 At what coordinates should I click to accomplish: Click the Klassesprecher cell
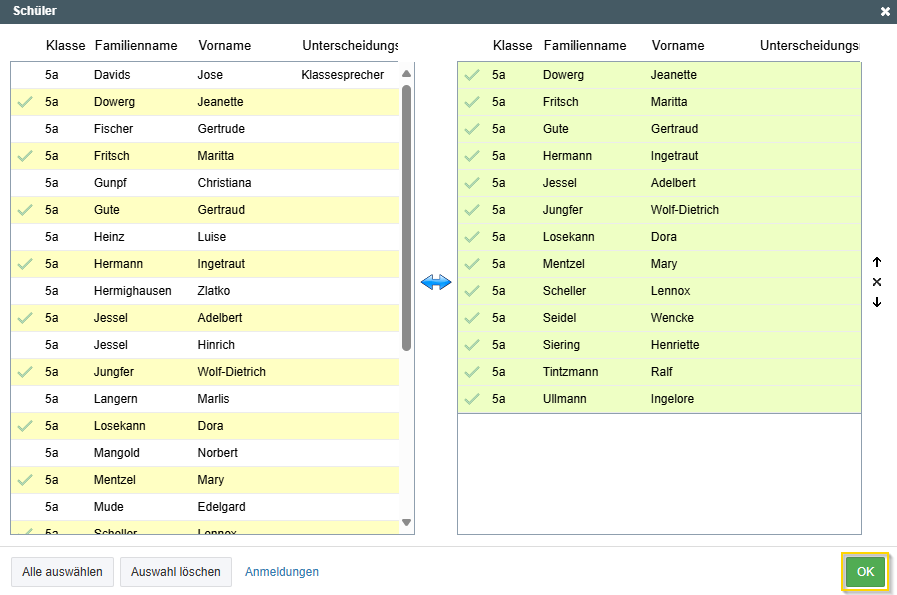(343, 75)
